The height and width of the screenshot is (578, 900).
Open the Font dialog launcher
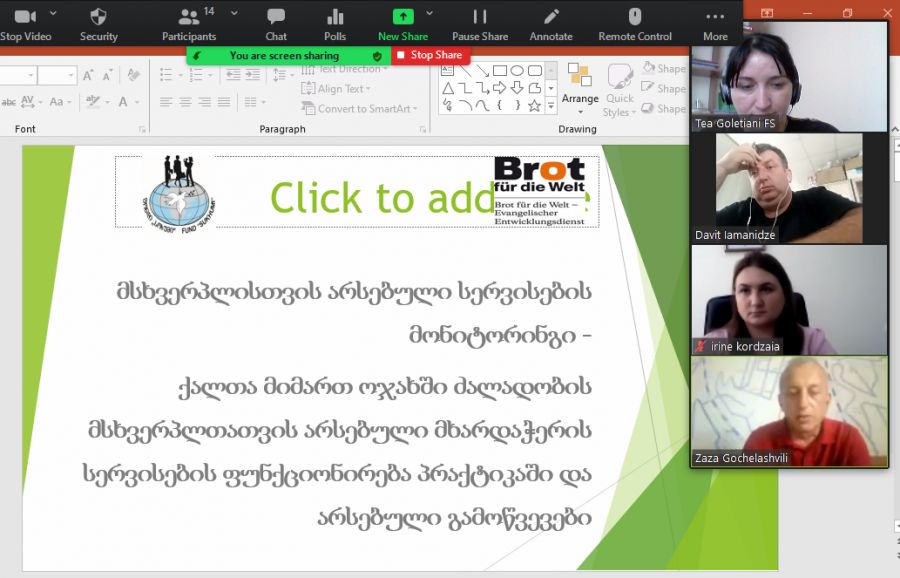(x=142, y=130)
